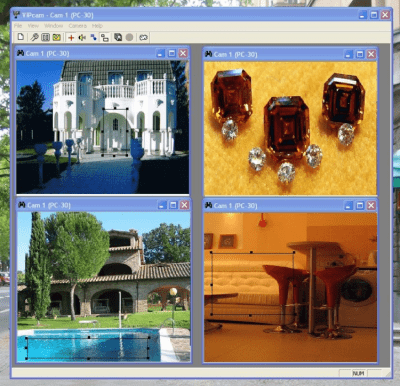Viewport: 400px width, 386px height.
Task: Click the split-panel layout toolbar icon
Action: pos(45,37)
